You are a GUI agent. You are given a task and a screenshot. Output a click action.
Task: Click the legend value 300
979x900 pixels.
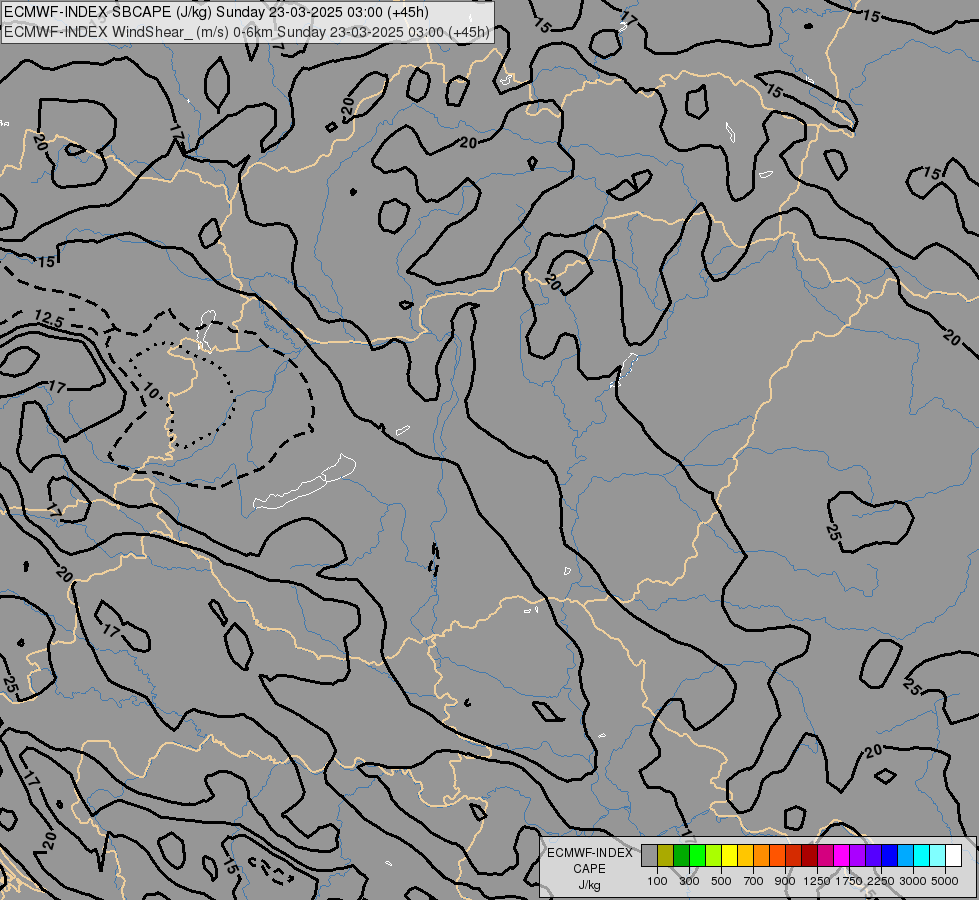[x=689, y=881]
